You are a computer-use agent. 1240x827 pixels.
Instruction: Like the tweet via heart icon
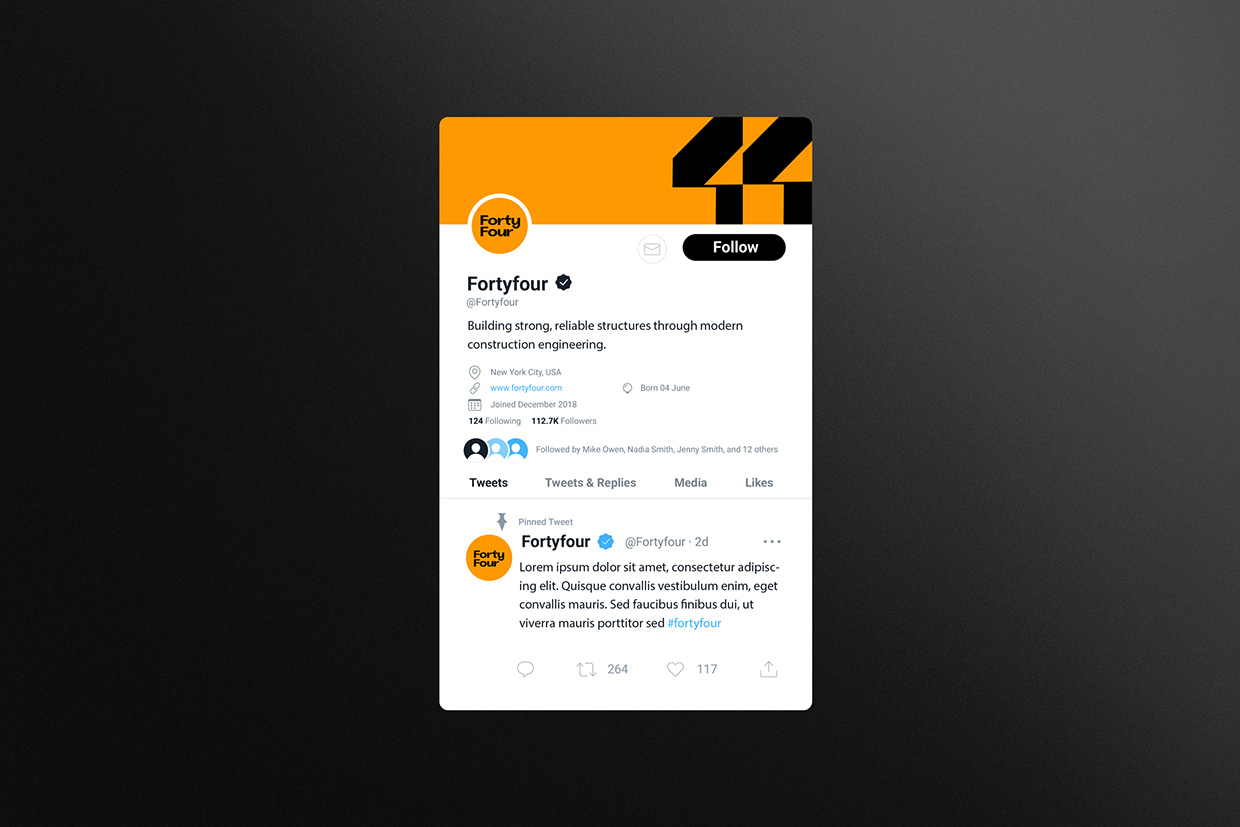(x=675, y=669)
